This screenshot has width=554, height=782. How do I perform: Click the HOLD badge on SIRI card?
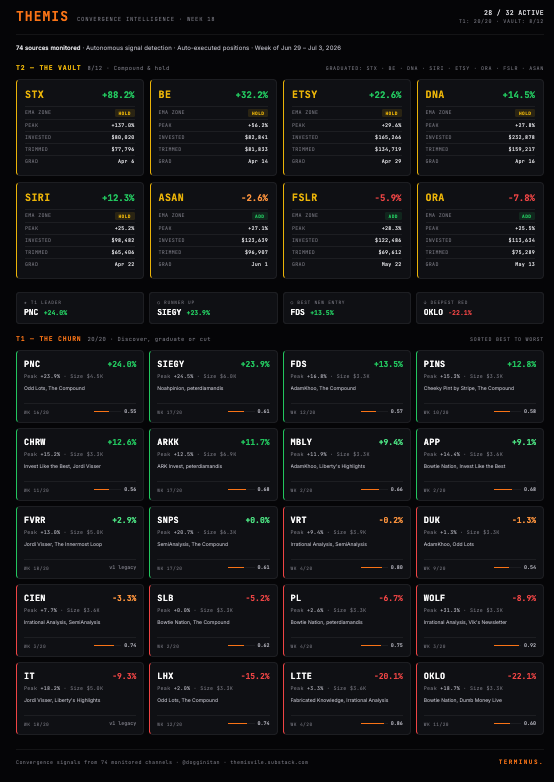point(125,216)
